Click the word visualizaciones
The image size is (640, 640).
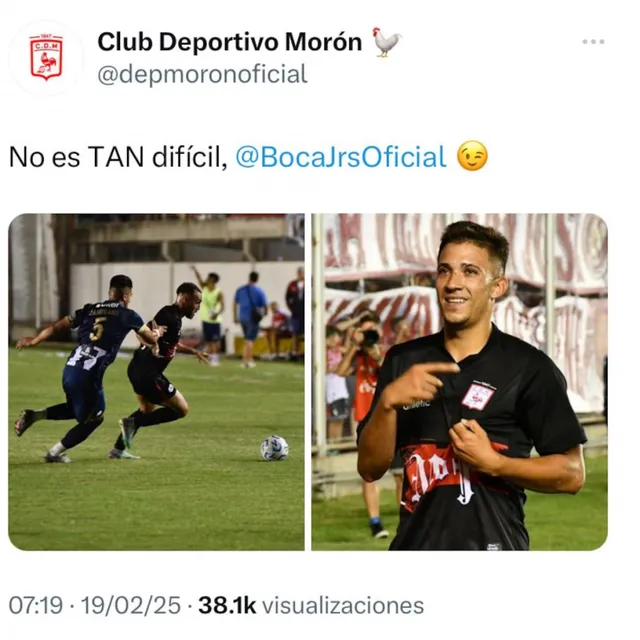343,605
